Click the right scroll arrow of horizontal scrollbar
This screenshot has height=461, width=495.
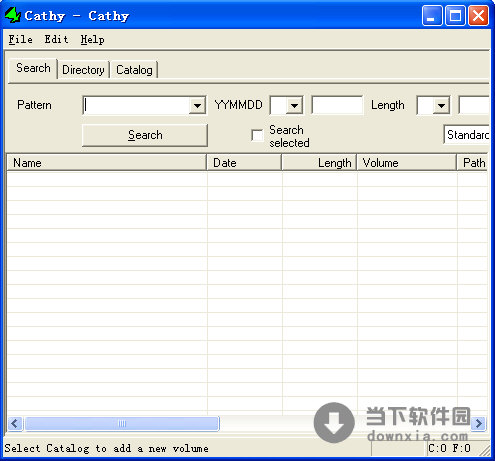click(479, 424)
